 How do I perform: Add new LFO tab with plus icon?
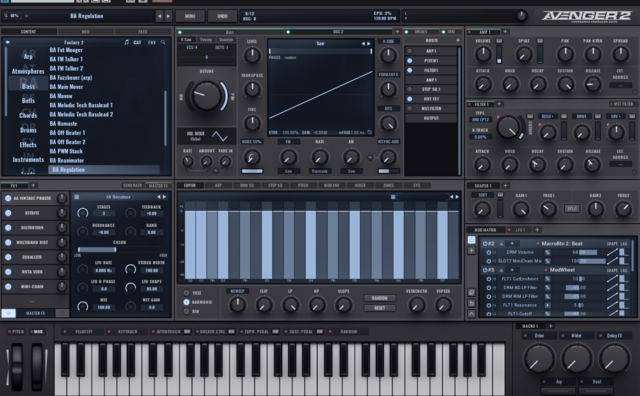click(x=537, y=230)
